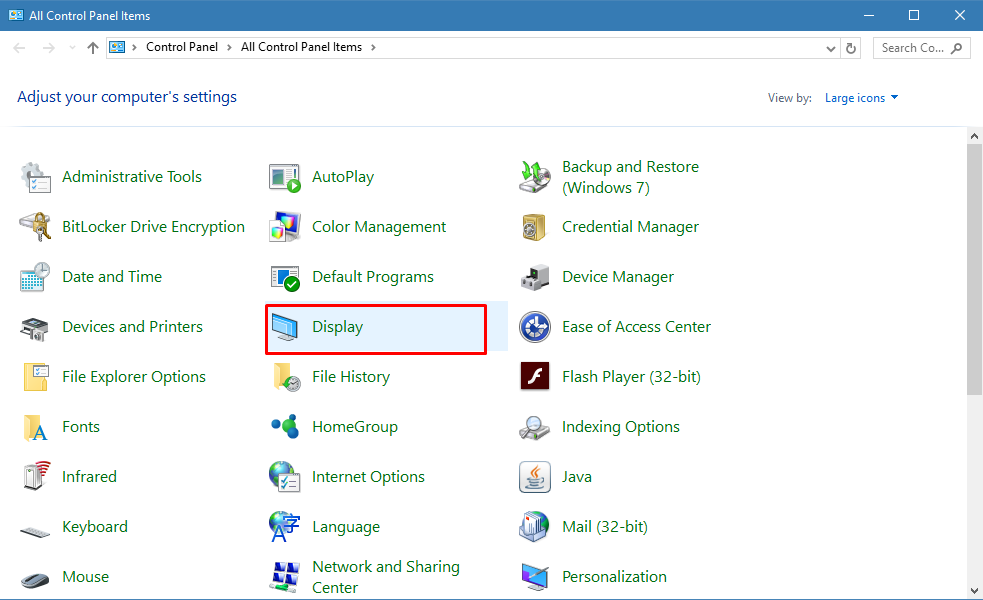Click the Backup and Restore icon

(x=535, y=177)
